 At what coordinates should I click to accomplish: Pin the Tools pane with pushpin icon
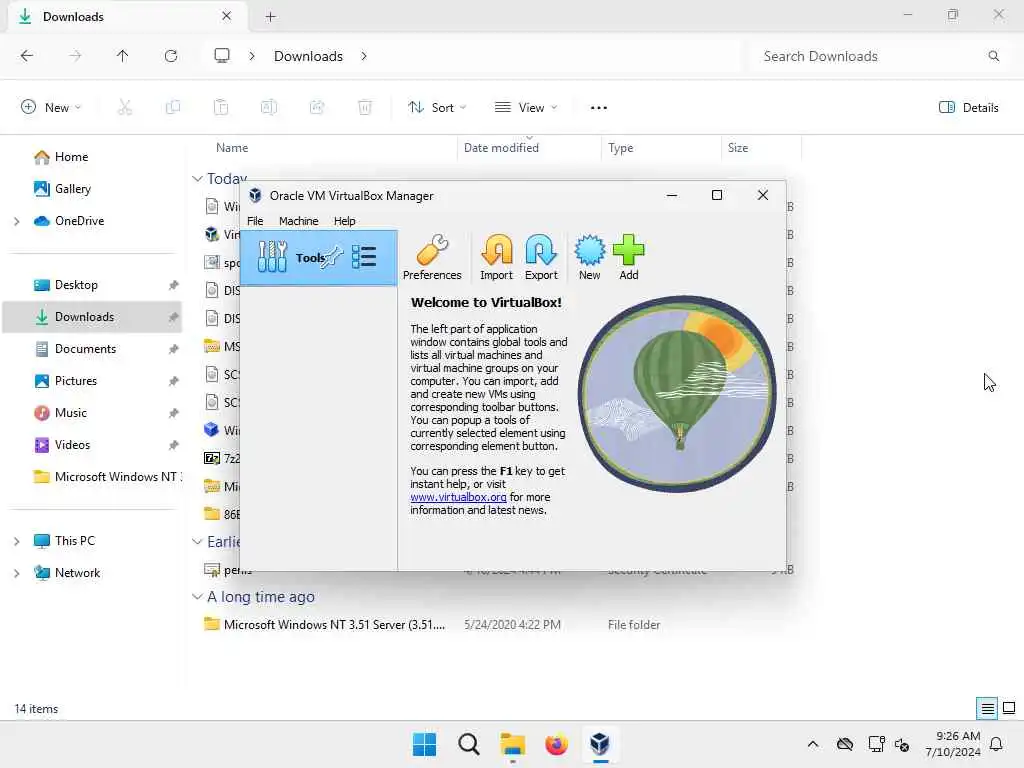tap(332, 256)
